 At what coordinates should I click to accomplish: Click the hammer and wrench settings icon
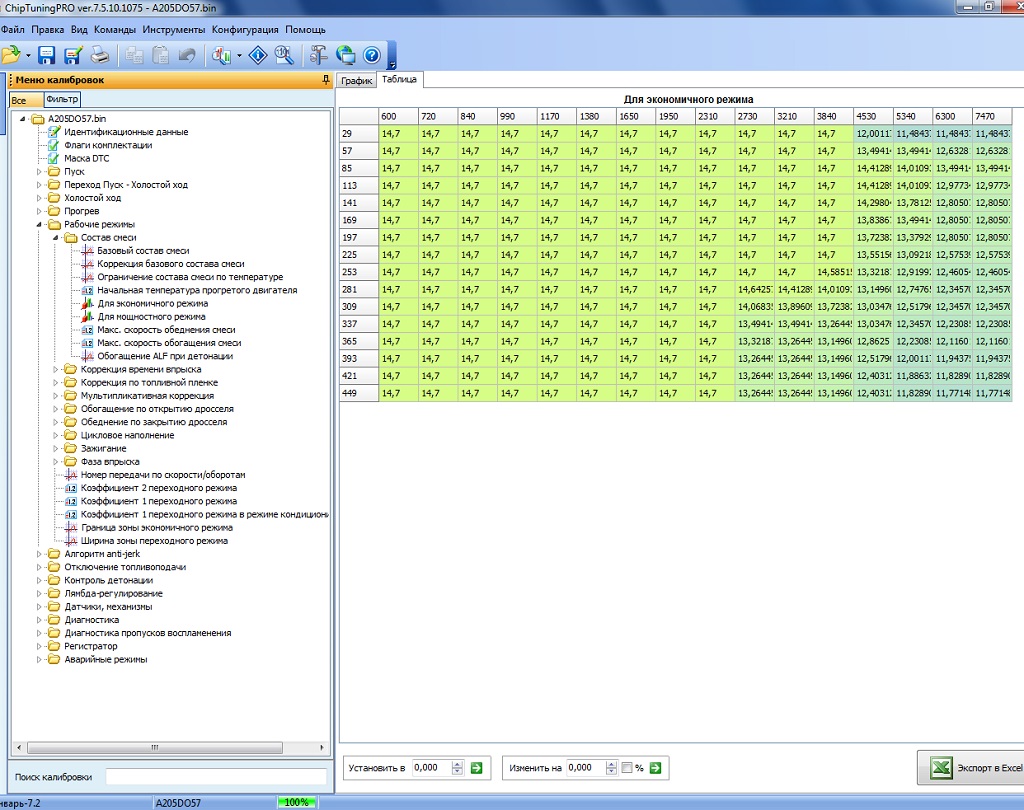pos(318,56)
